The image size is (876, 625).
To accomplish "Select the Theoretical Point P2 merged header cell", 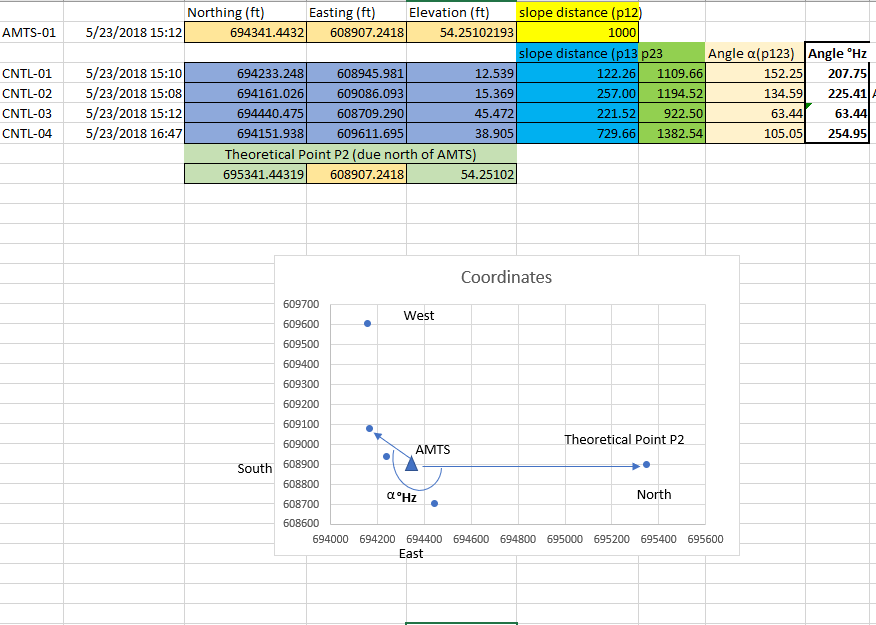I will coord(350,154).
